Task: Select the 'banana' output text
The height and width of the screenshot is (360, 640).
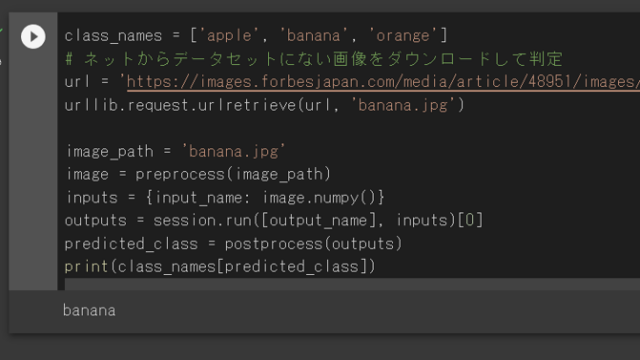Action: 89,311
